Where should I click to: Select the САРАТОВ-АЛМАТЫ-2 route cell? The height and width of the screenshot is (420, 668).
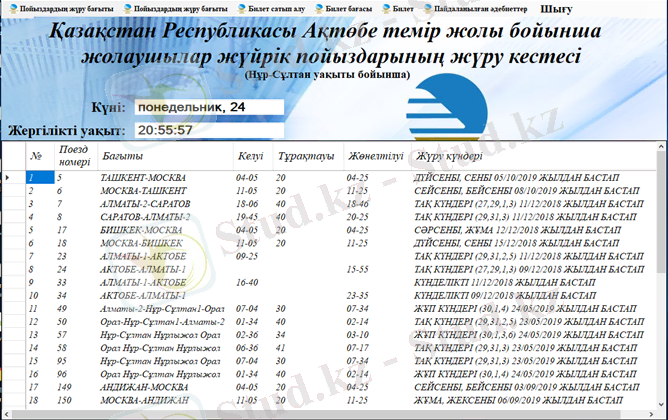click(x=165, y=217)
